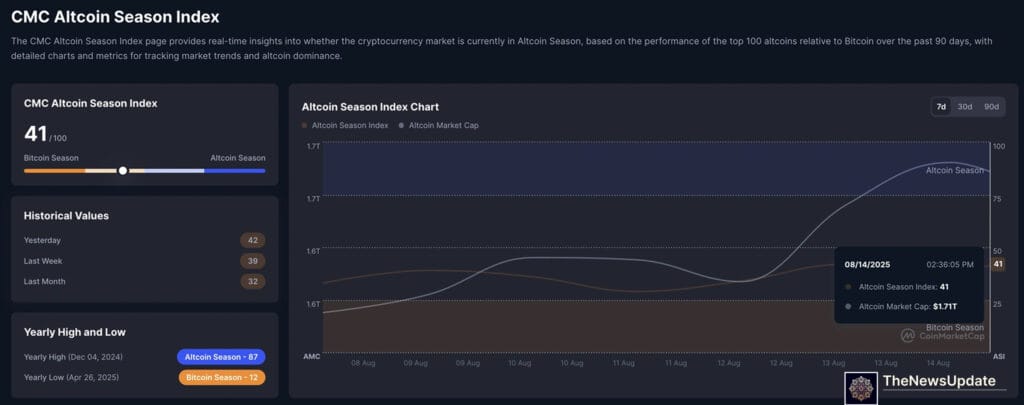Screen dimensions: 1024x405
Task: Click the Yesterday value badge showing 42
Action: [x=252, y=240]
